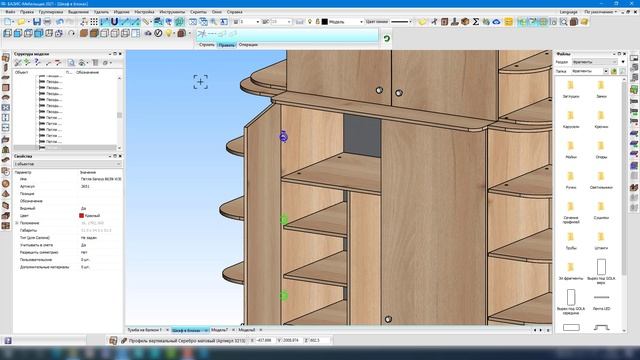
Task: Click the red Красный color swatch
Action: pyautogui.click(x=81, y=216)
